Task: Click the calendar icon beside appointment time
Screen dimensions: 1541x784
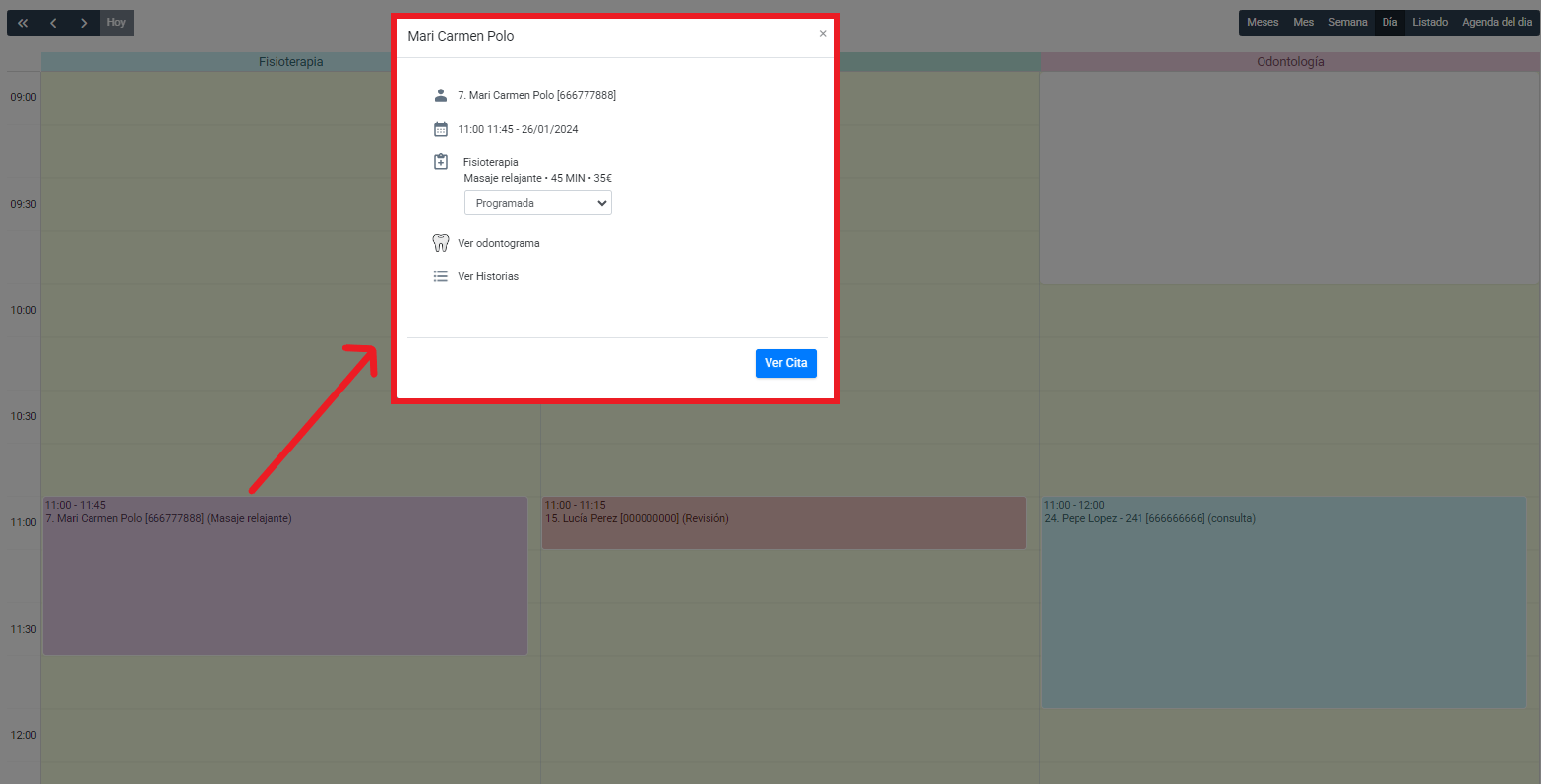Action: 441,129
